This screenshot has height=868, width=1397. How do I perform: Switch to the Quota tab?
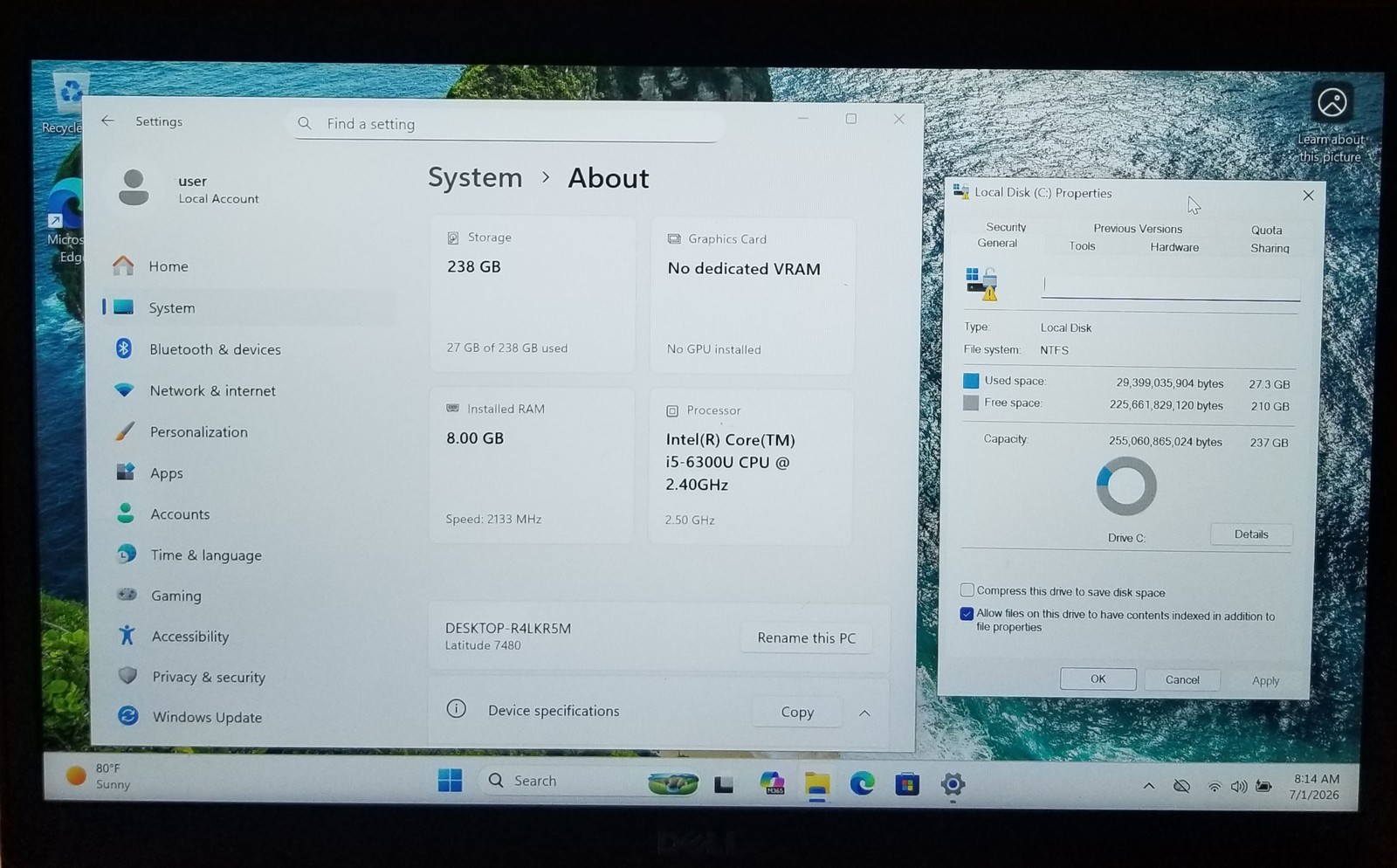tap(1266, 231)
